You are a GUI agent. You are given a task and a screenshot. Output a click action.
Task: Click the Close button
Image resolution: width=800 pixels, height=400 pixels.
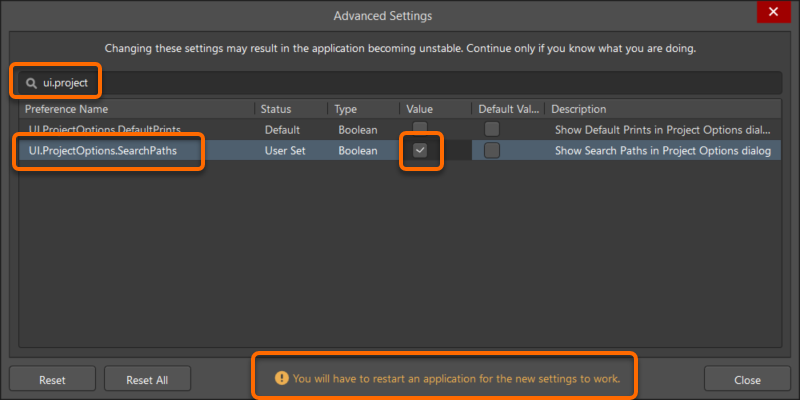[x=747, y=380]
